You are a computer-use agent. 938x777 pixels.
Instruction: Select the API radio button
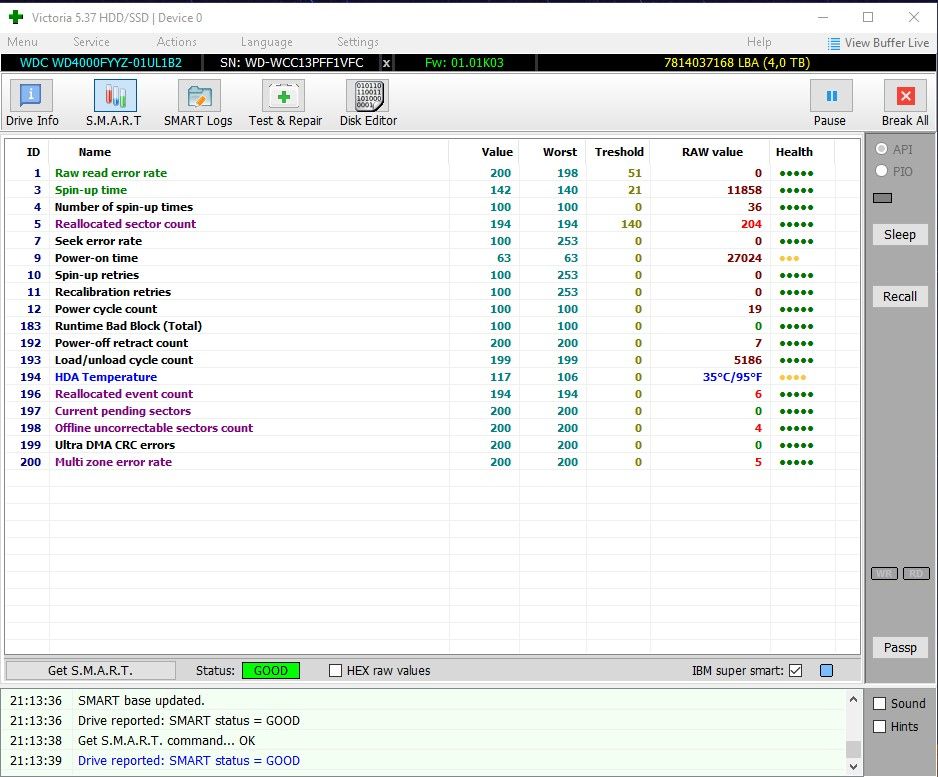pyautogui.click(x=881, y=149)
